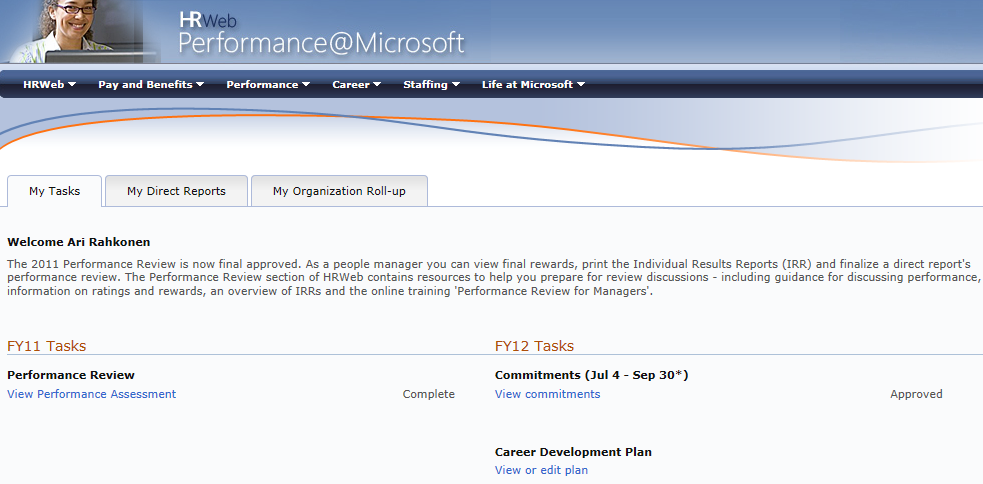Expand the HRWeb dropdown arrow
This screenshot has width=983, height=484.
(x=72, y=85)
